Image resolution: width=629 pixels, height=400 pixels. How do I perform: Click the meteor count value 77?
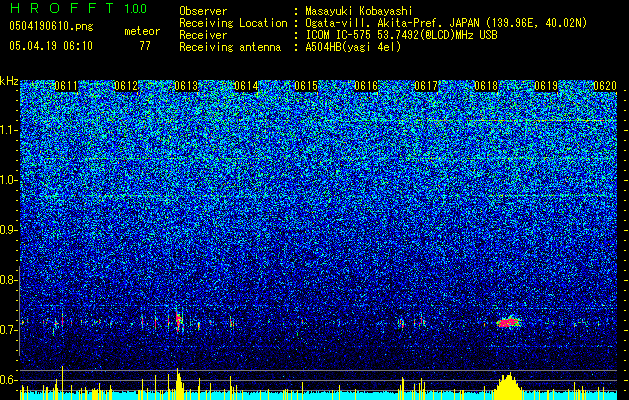(145, 46)
